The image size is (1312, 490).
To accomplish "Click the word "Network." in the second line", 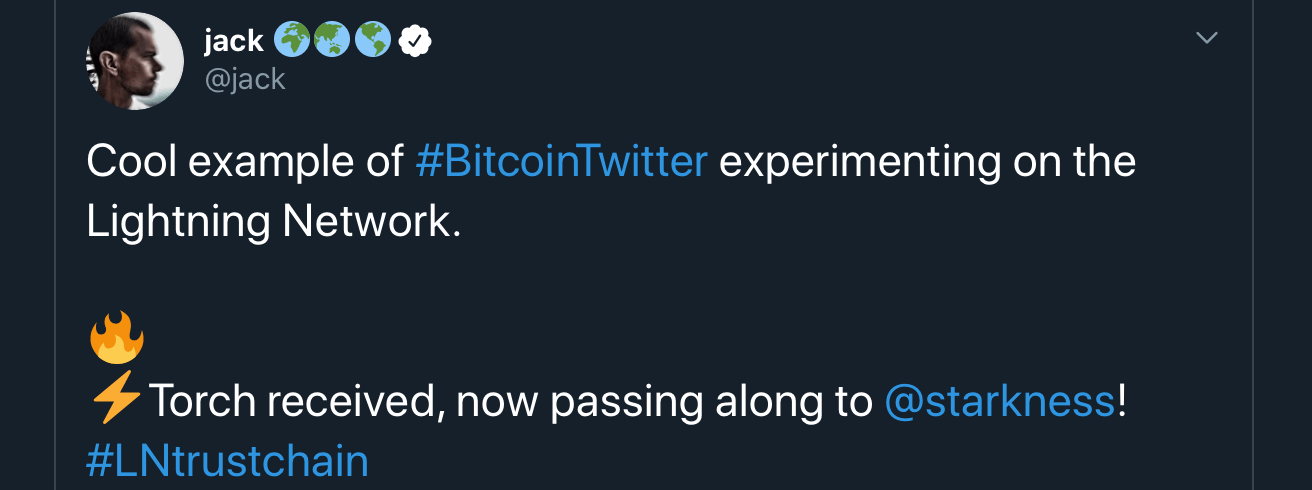I will (372, 222).
